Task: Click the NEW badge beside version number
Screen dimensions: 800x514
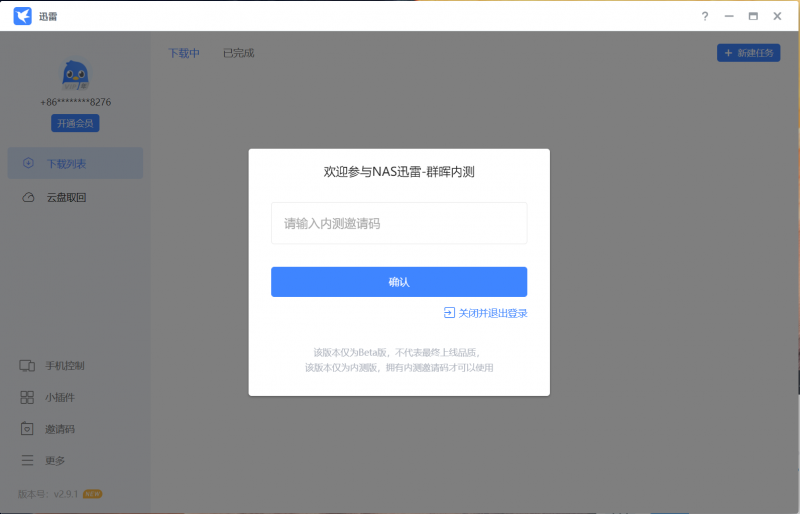Action: 93,493
